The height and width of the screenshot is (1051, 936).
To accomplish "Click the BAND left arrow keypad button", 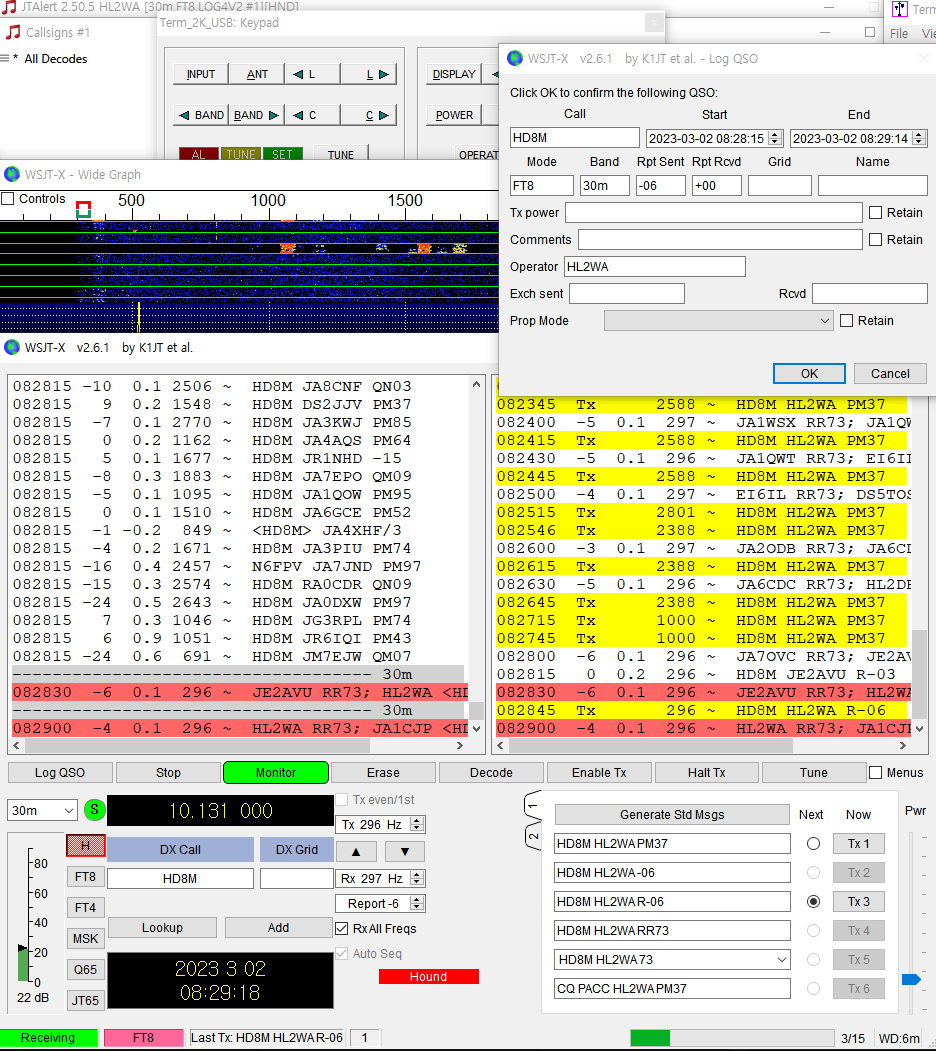I will 201,115.
